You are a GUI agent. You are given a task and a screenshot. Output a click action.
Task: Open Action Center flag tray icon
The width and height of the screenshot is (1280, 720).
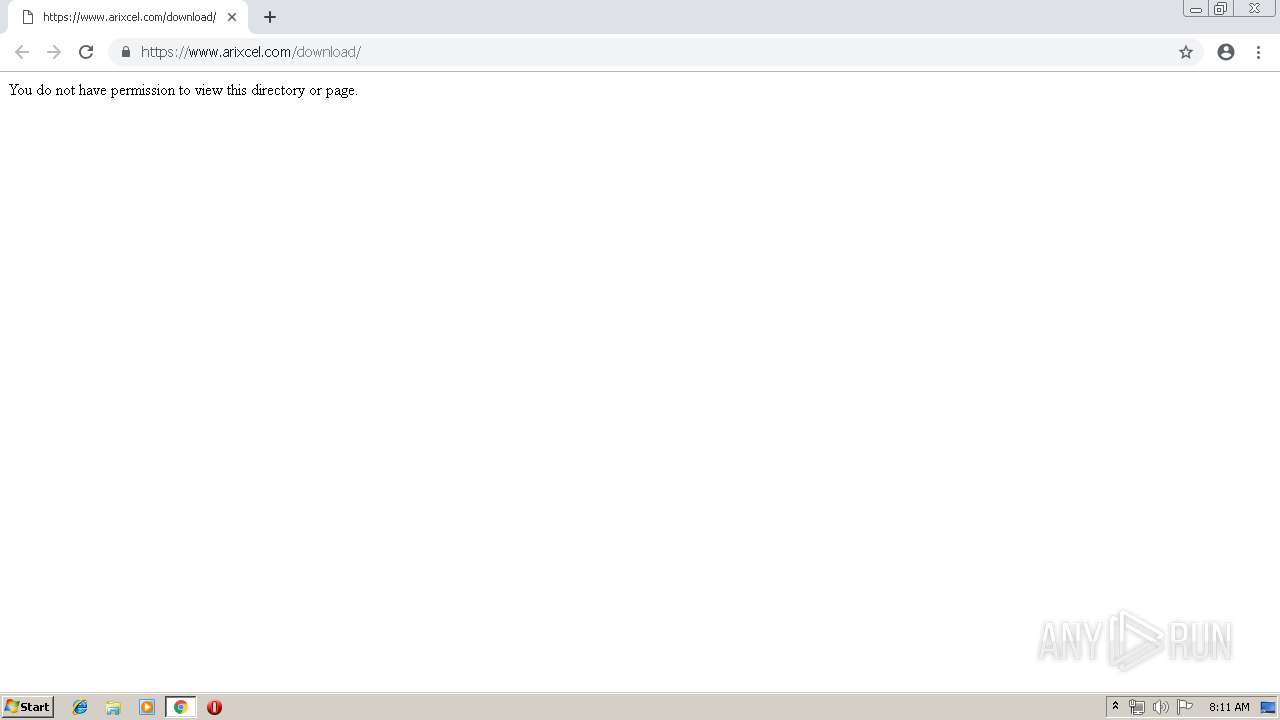pyautogui.click(x=1185, y=707)
